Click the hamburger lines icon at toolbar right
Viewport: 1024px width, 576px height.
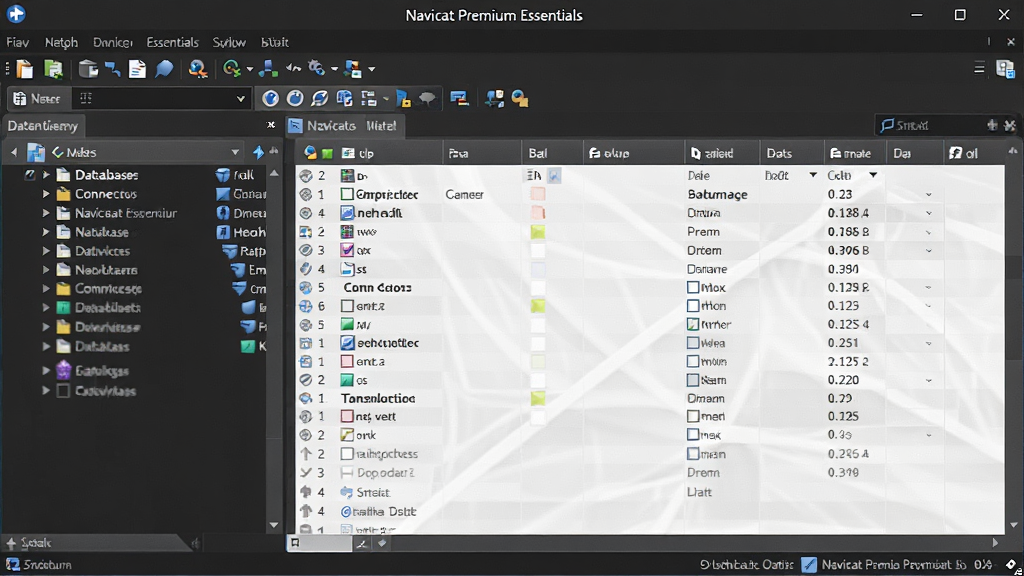[x=979, y=68]
